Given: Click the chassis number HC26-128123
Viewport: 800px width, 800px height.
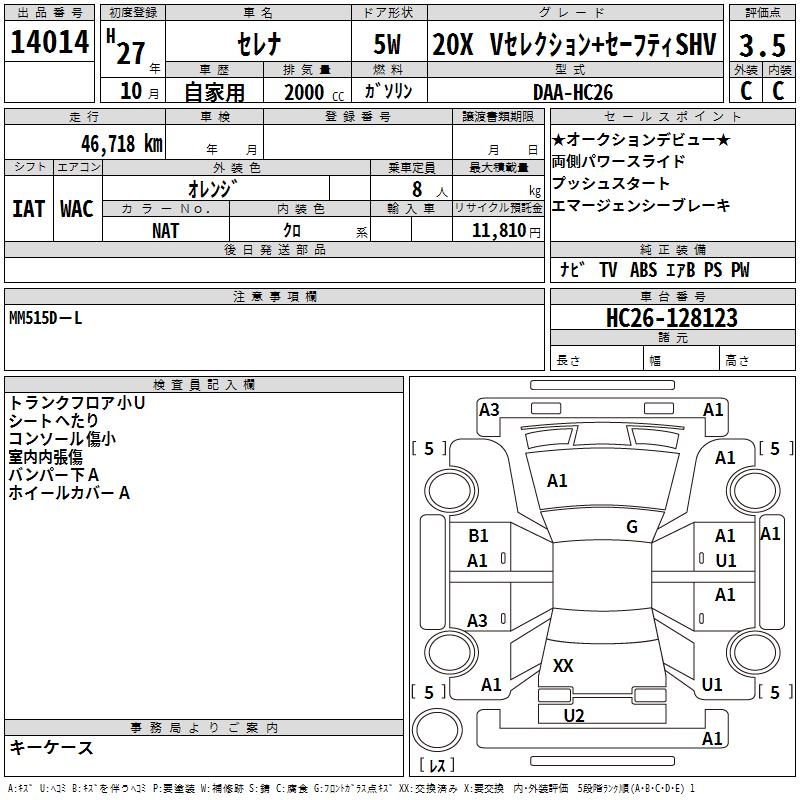Looking at the screenshot, I should click(672, 318).
